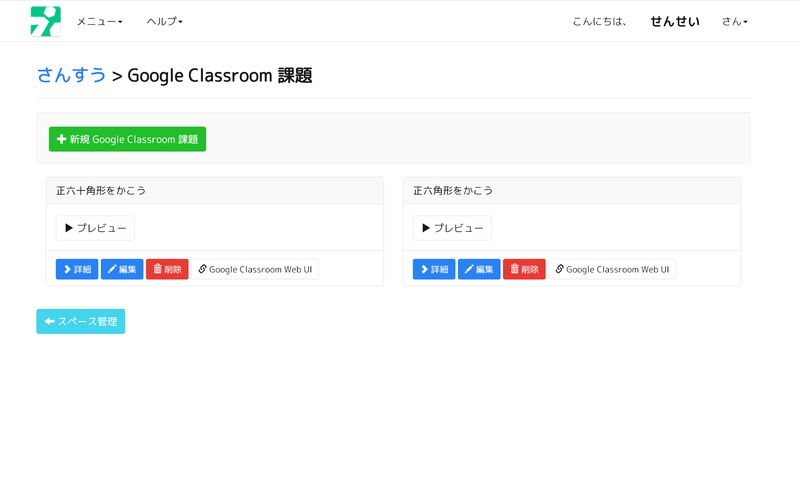The width and height of the screenshot is (800, 500).
Task: Click 削除 for 正六十角形をかこう
Action: [x=167, y=269]
